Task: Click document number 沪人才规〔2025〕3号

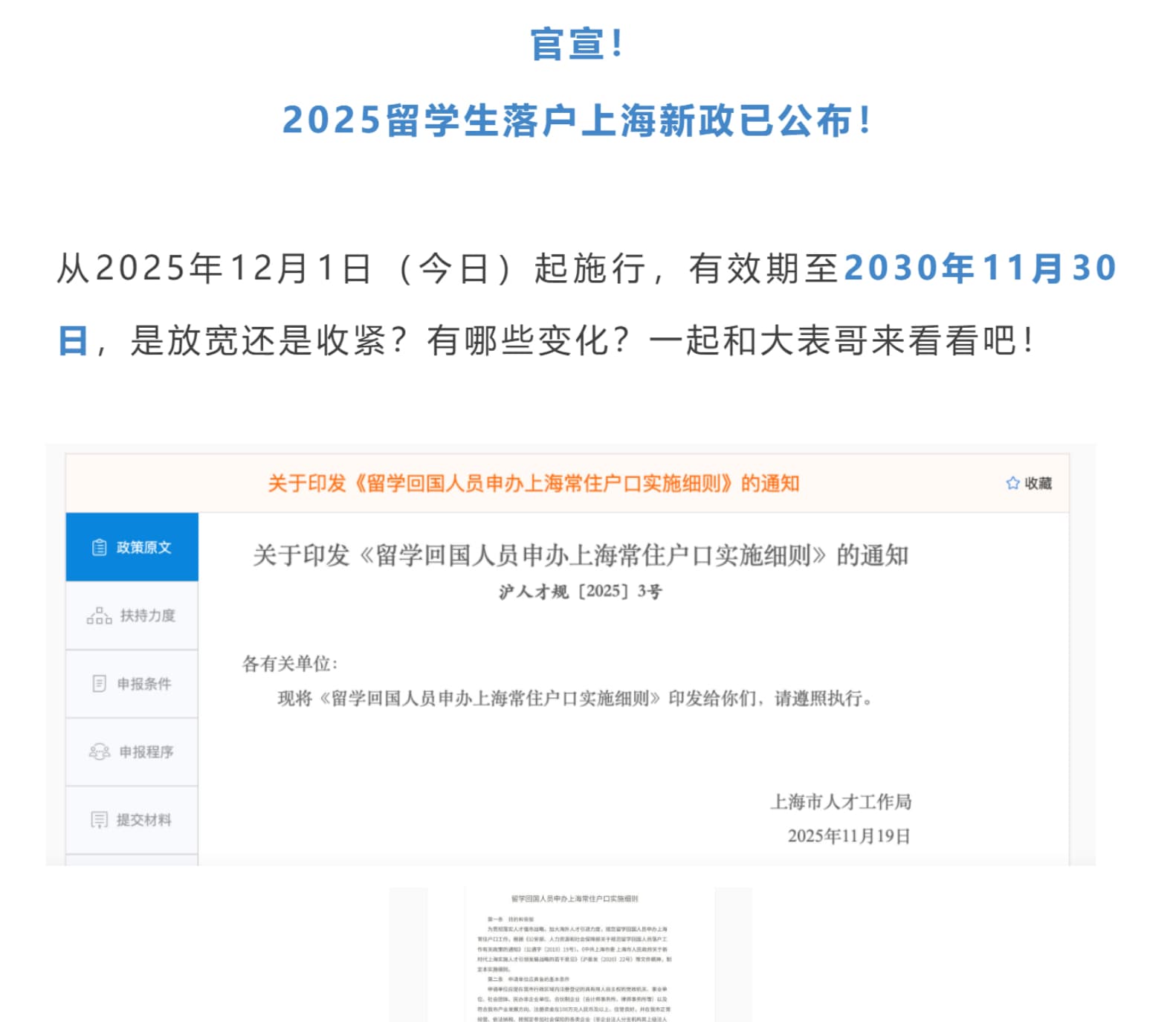Action: click(x=580, y=592)
